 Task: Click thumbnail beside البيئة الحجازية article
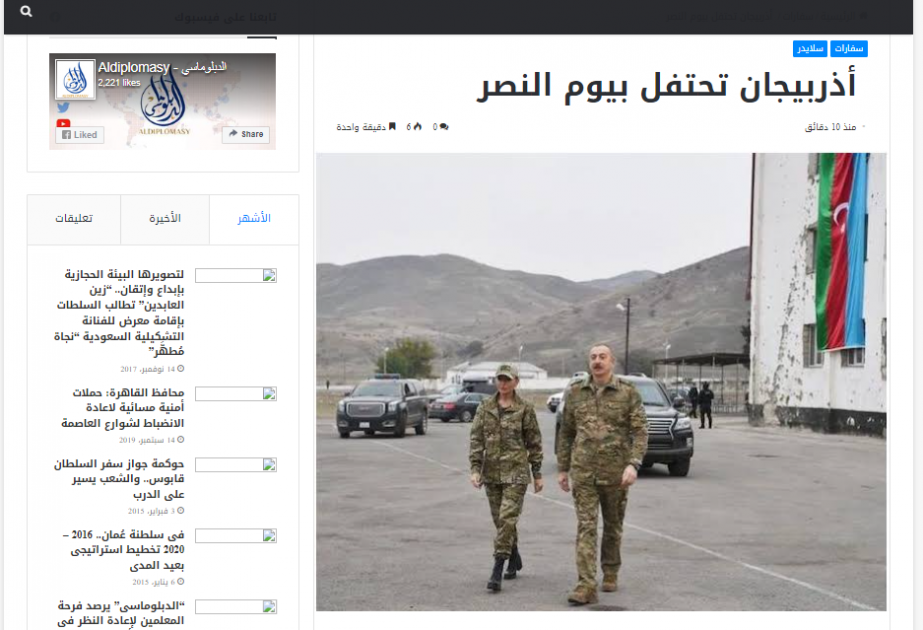(236, 276)
